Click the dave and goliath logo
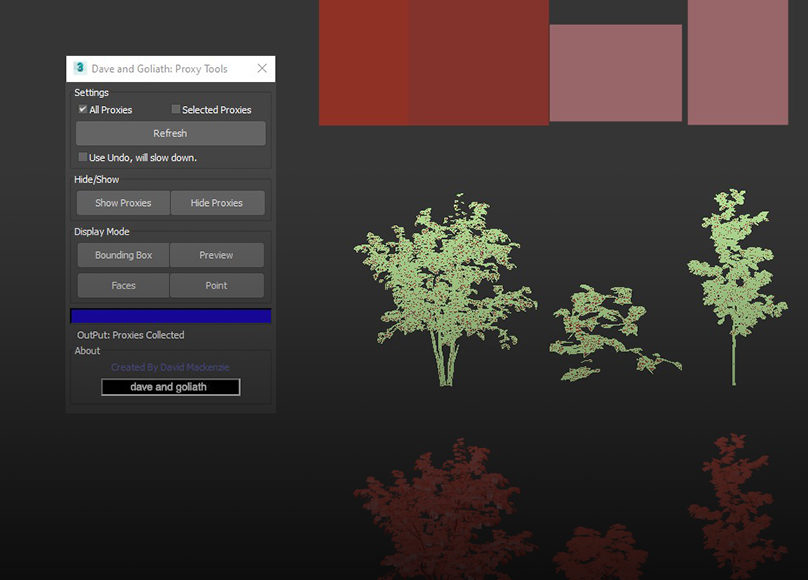 [x=170, y=387]
